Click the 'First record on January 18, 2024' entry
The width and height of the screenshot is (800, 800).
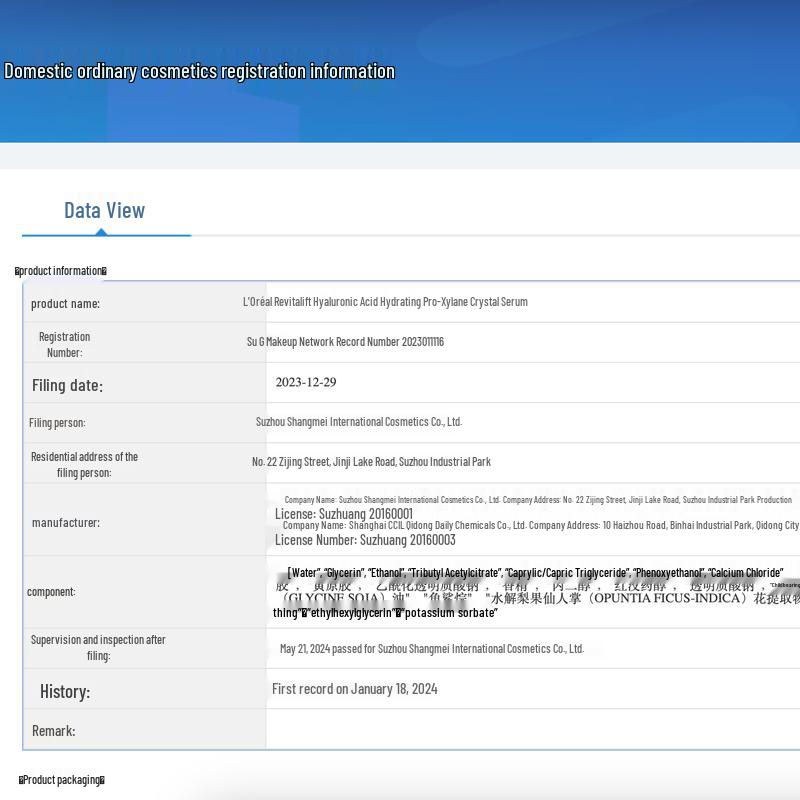[354, 689]
